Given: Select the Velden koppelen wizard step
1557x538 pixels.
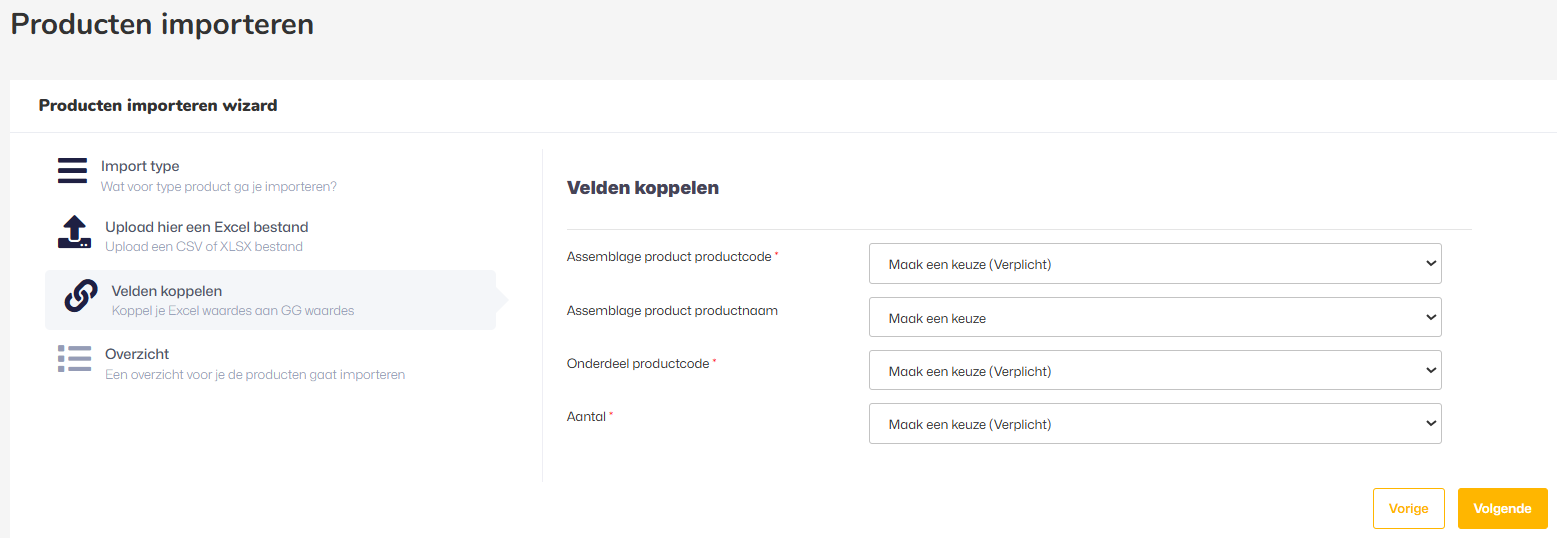Looking at the screenshot, I should pos(270,300).
